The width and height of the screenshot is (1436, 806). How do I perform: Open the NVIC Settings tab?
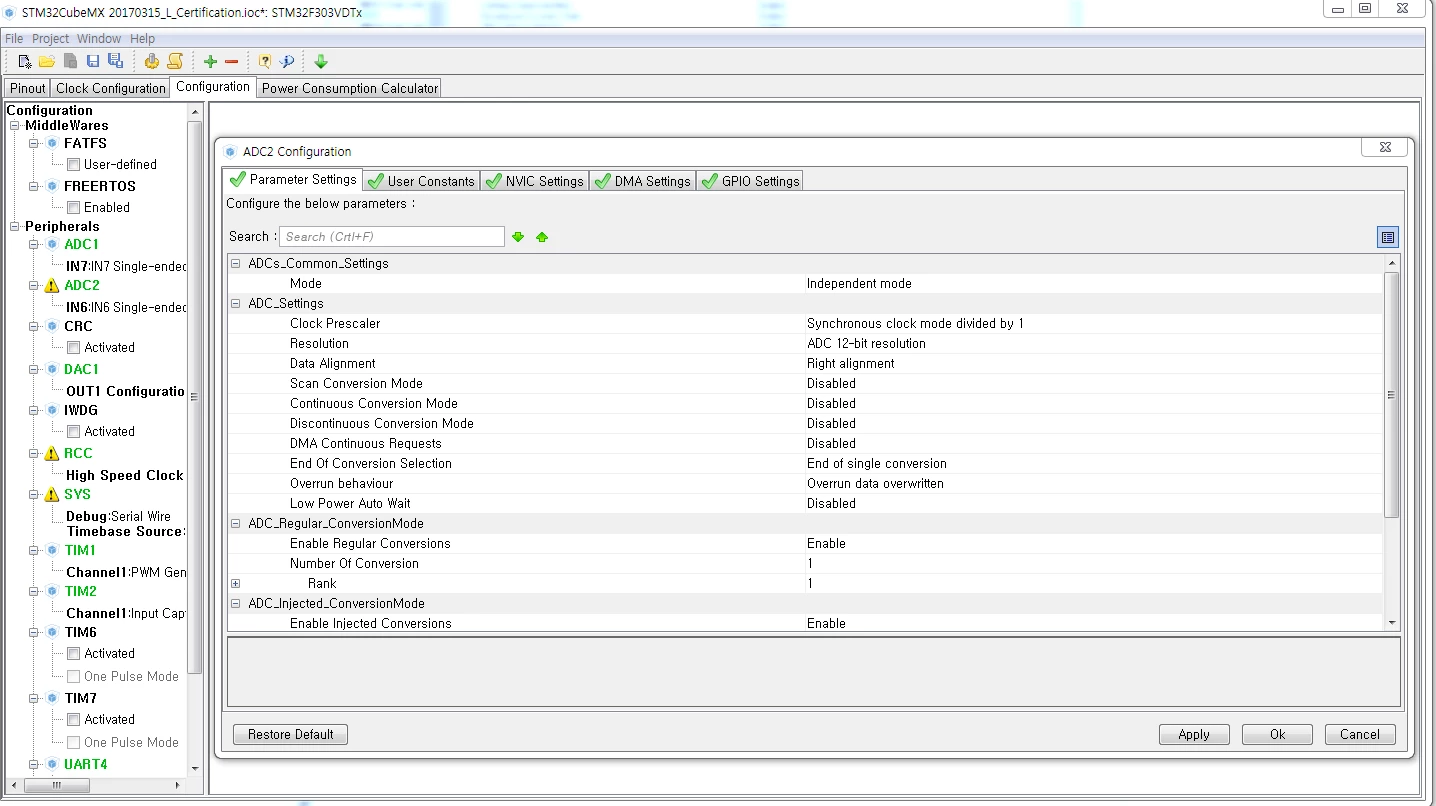(534, 181)
